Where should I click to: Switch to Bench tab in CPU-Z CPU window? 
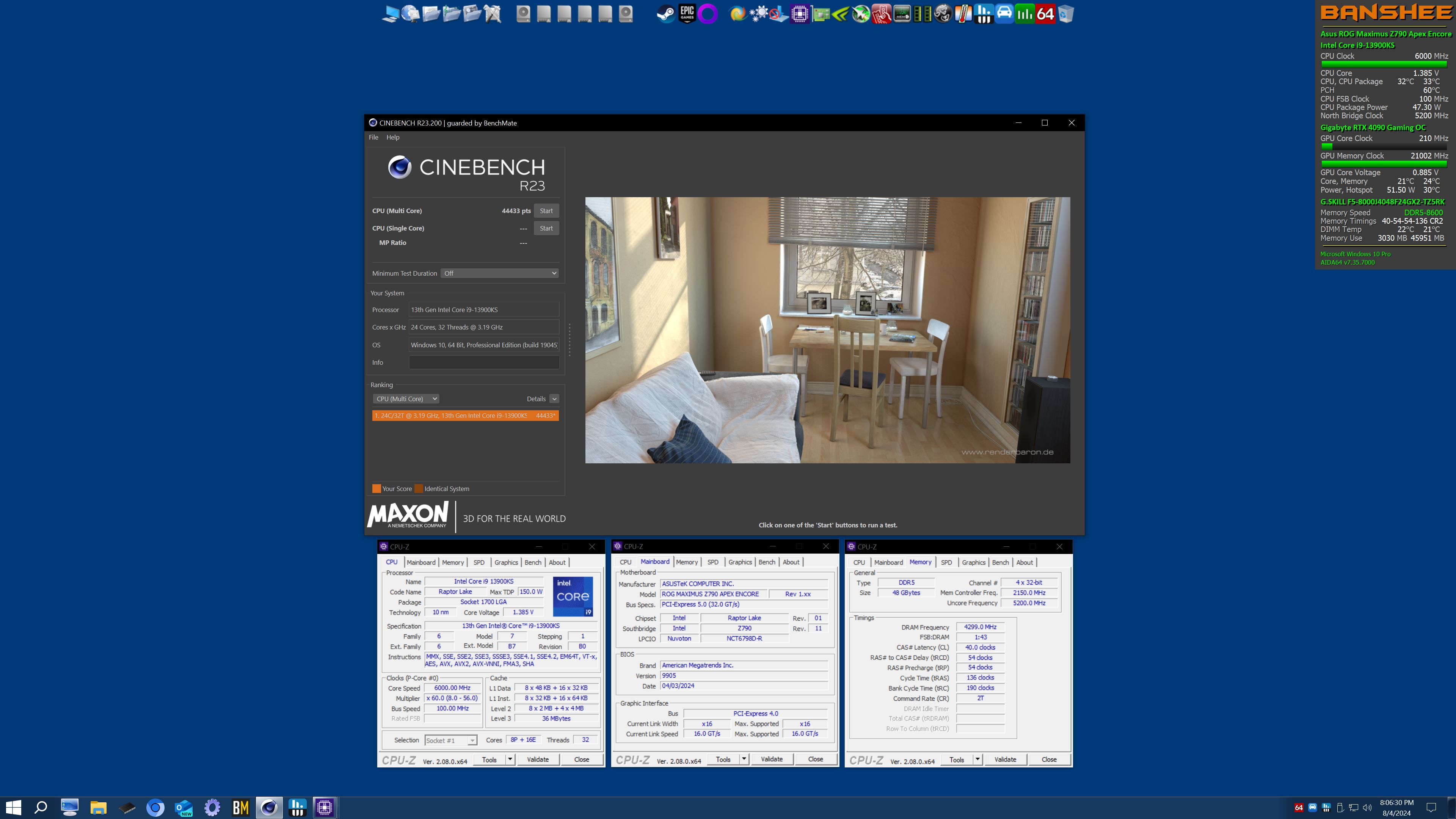[532, 562]
